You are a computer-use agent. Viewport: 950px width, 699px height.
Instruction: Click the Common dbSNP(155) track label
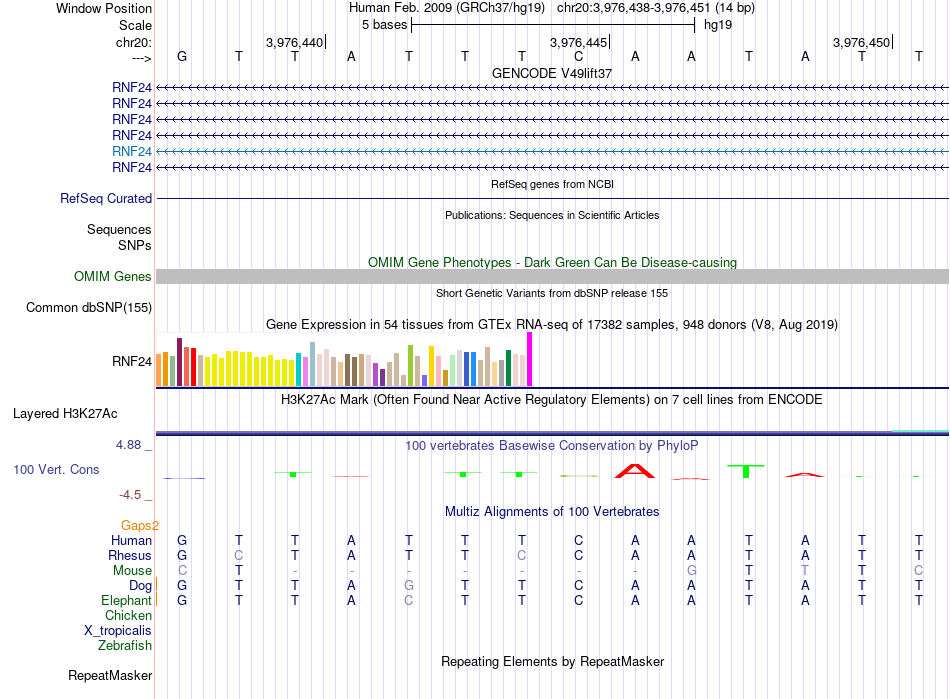(89, 308)
